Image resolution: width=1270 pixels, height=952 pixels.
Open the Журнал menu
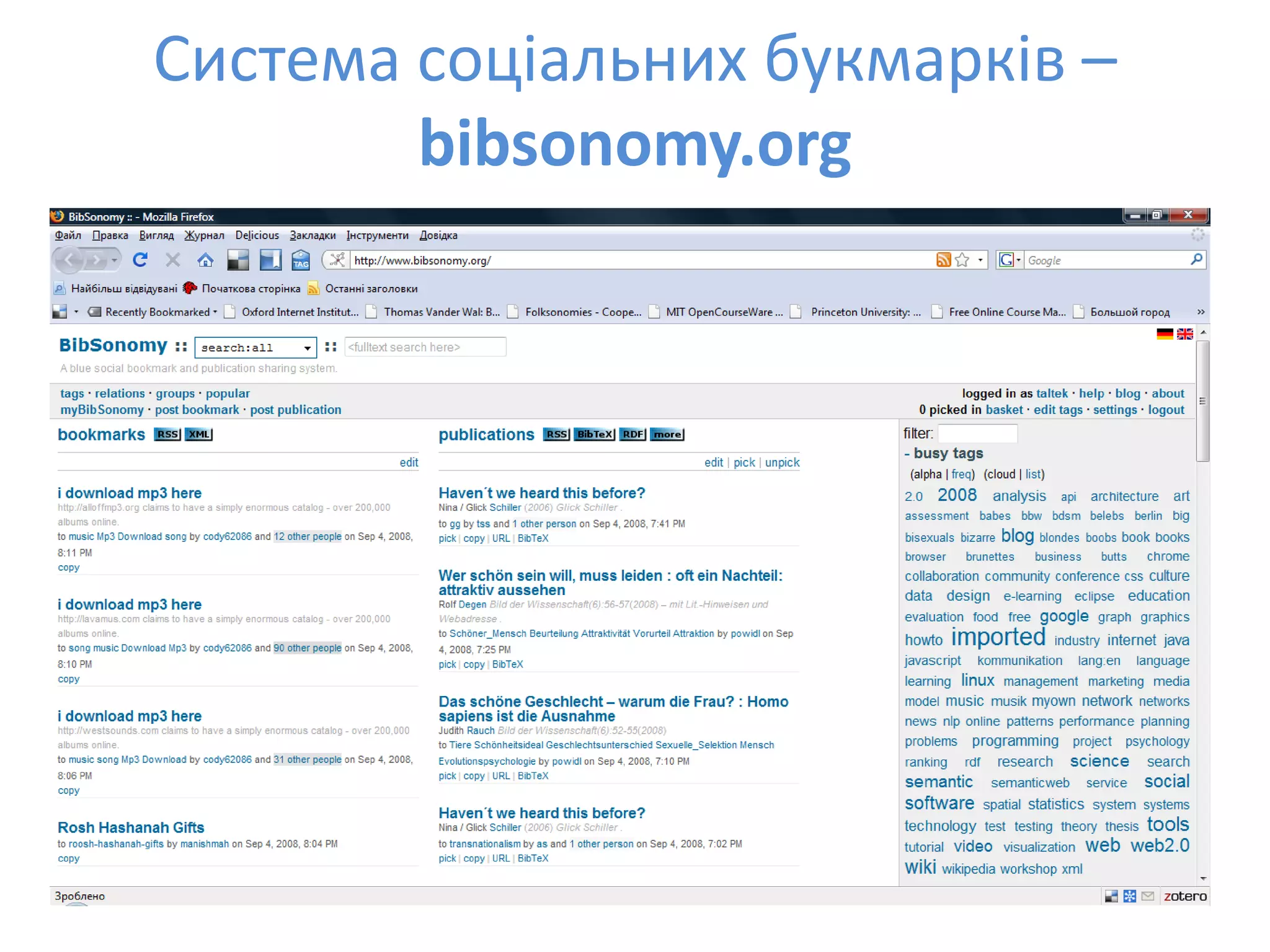coord(204,236)
